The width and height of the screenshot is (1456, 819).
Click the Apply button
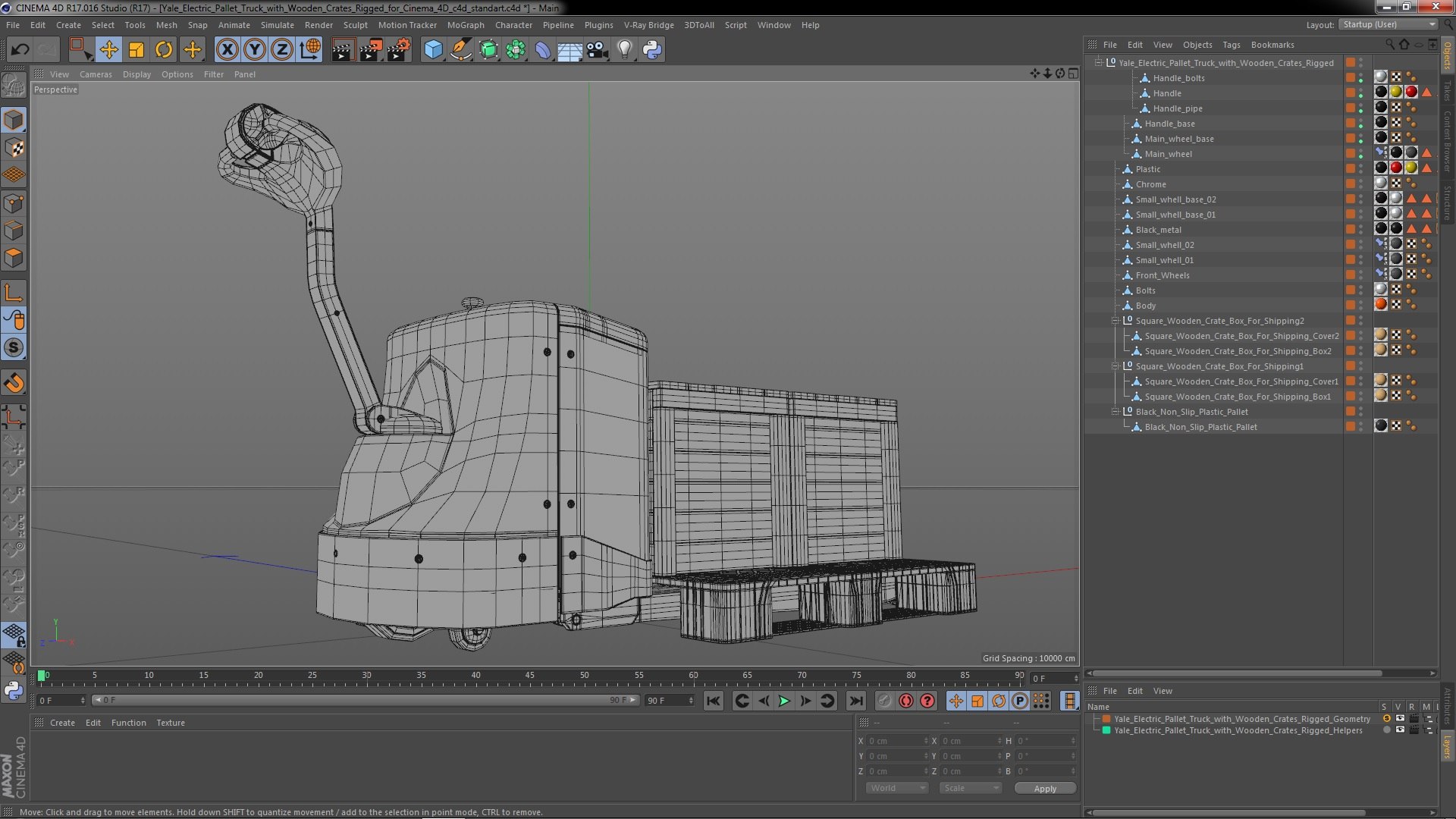(x=1045, y=789)
